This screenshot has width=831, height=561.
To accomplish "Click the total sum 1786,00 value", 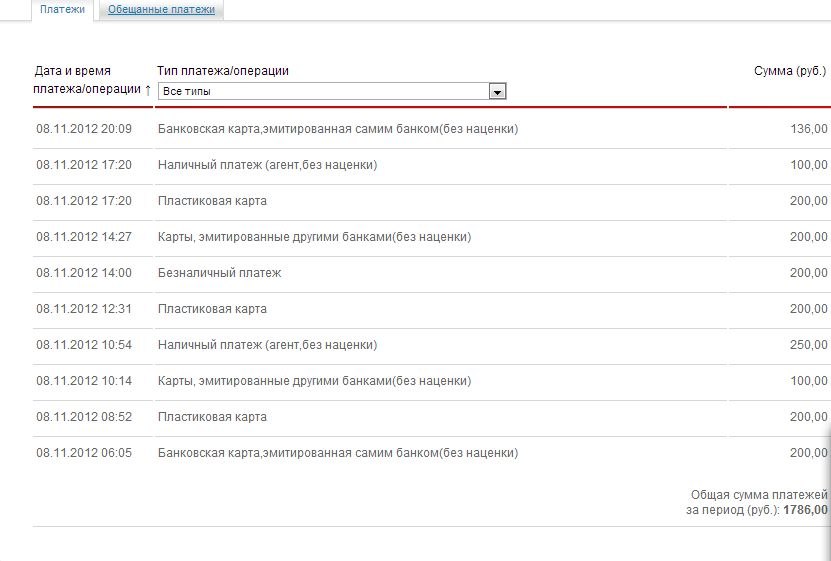I will click(805, 510).
